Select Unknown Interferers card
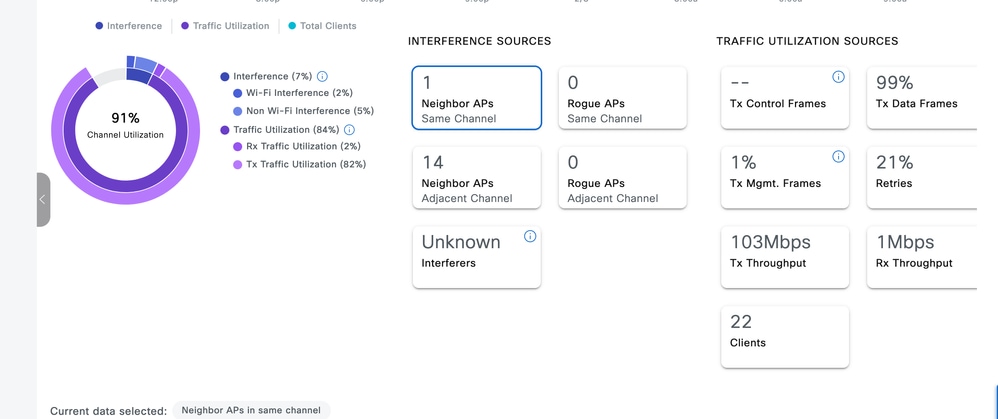The height and width of the screenshot is (419, 998). point(477,257)
